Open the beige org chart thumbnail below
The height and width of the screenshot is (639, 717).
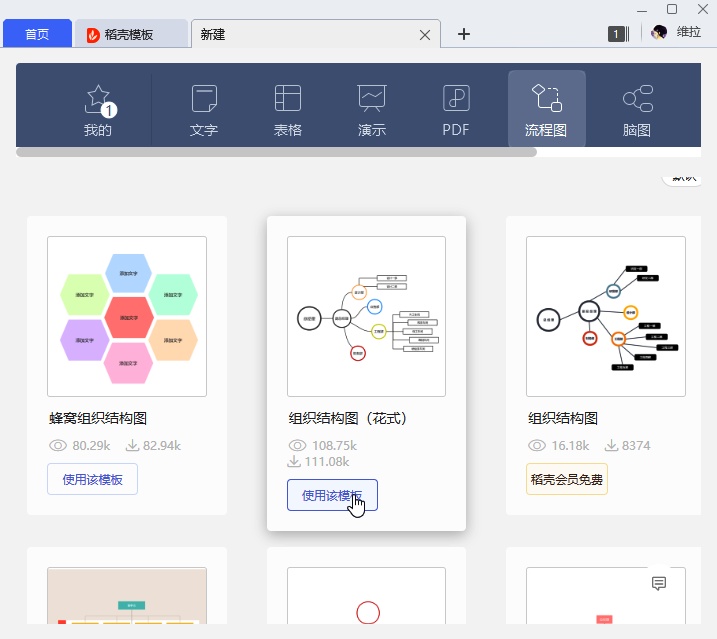(127, 596)
